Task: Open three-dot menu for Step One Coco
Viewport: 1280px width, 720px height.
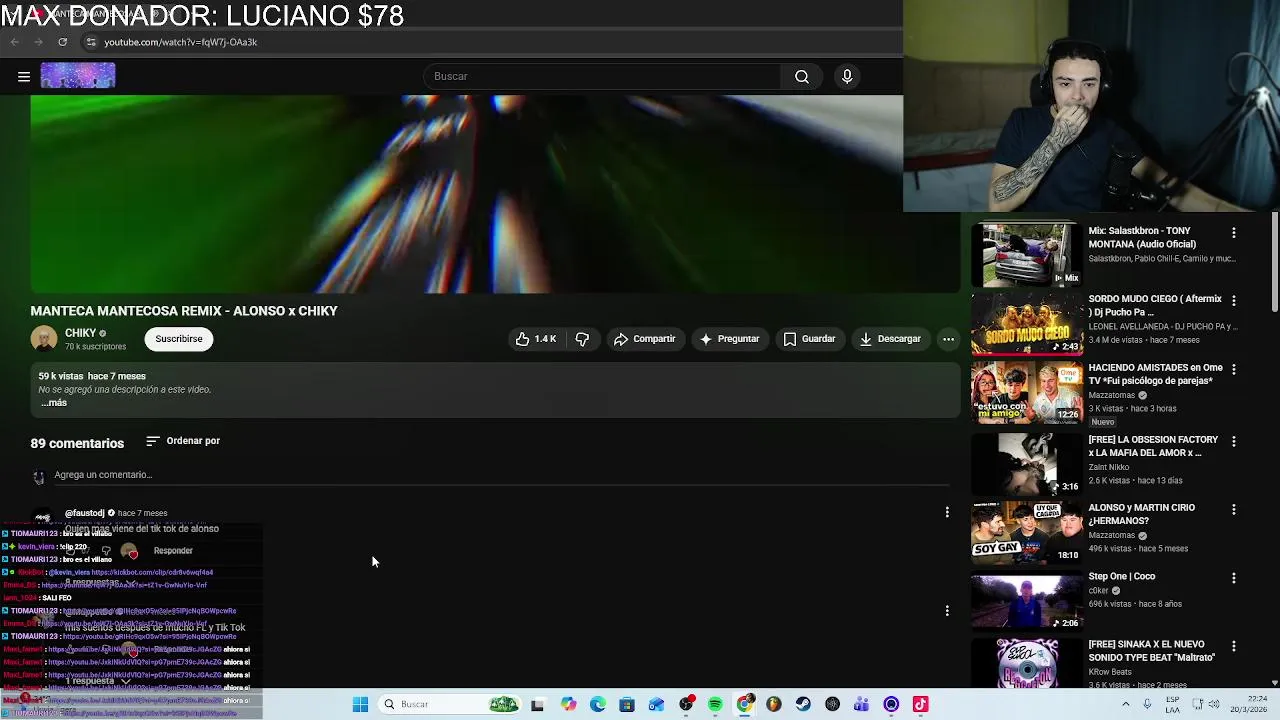Action: click(1233, 578)
